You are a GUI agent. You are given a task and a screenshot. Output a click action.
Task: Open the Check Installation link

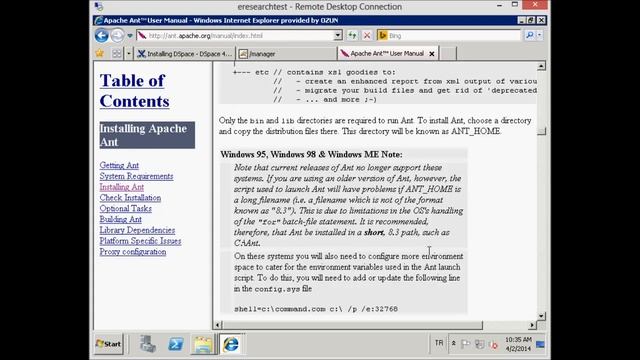click(130, 198)
